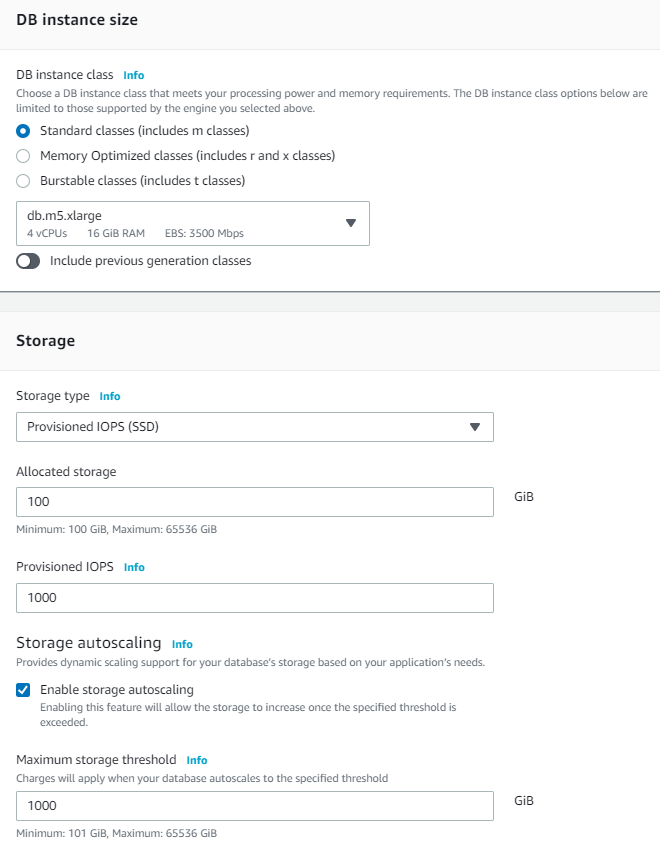Toggle Include previous generation classes switch
Screen dimensions: 660x851
[28, 261]
